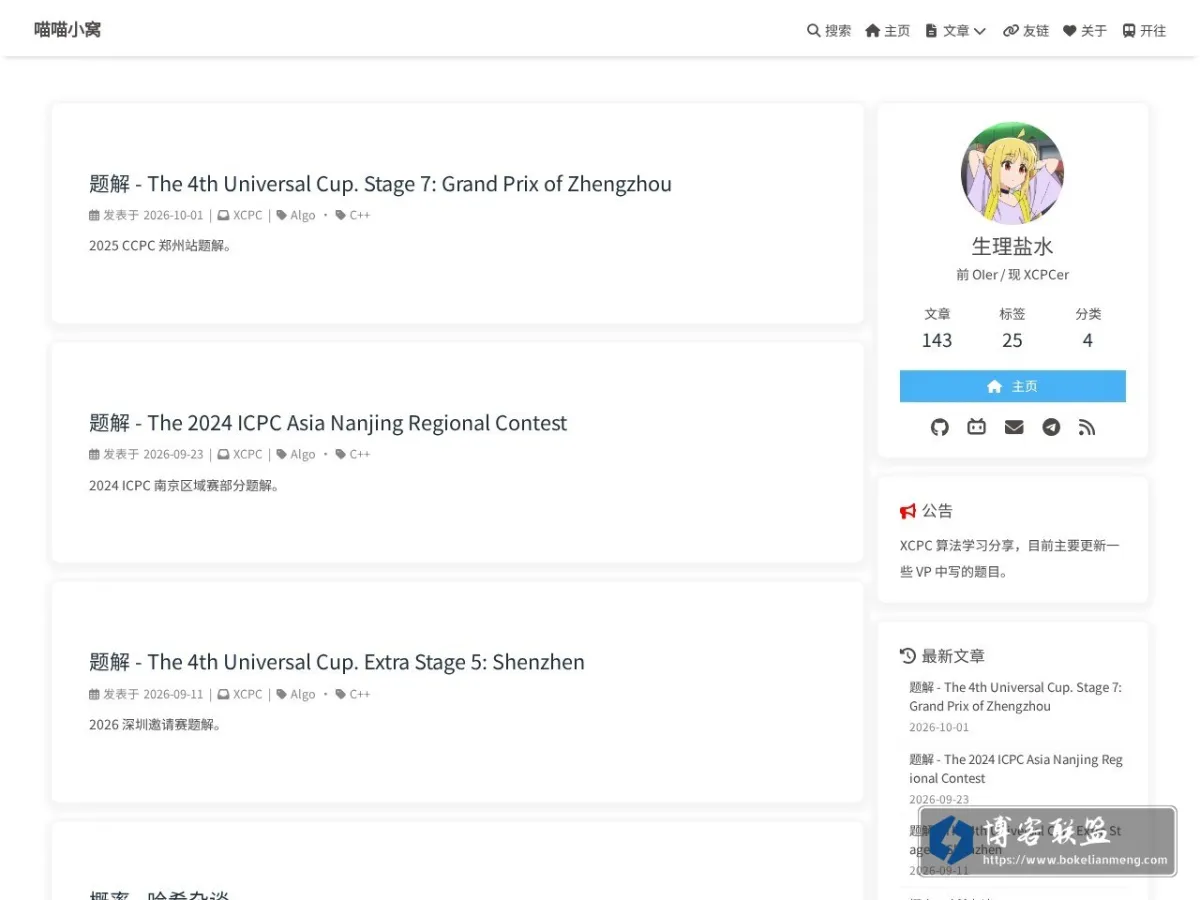Open the 2024 ICPC Asia Nanjing post title
Viewport: 1200px width, 900px height.
[328, 423]
